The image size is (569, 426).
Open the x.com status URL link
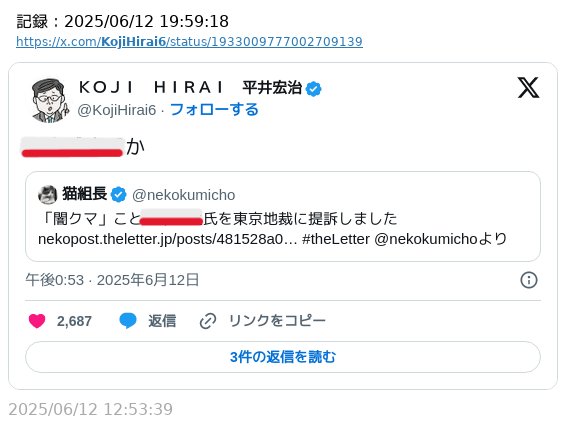click(x=189, y=42)
